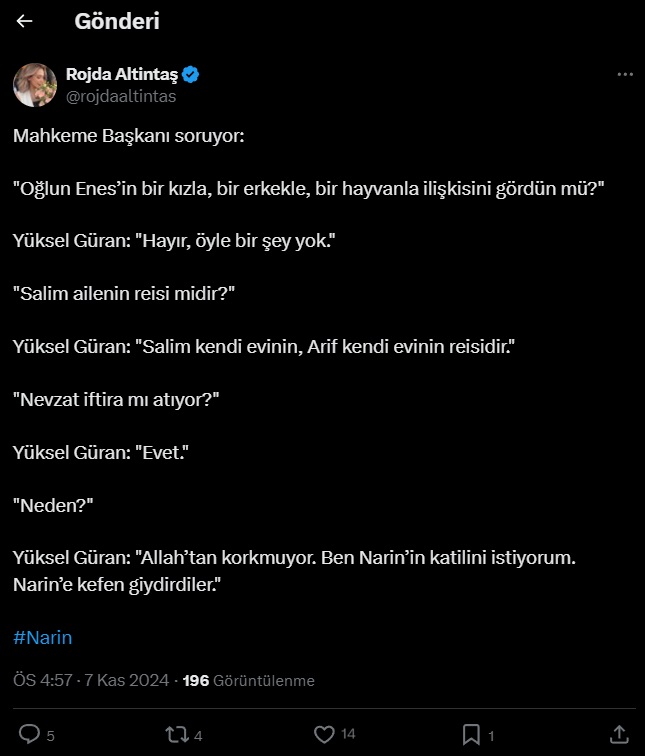This screenshot has width=650, height=756.
Task: Click the Gönderi page heading
Action: tap(117, 21)
